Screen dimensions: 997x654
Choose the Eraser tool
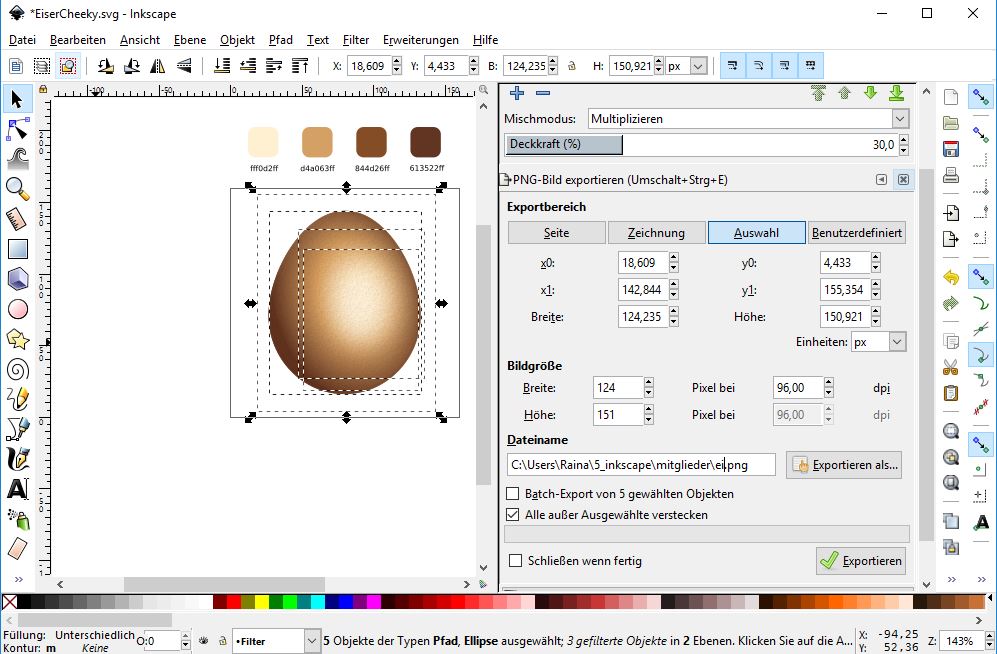click(17, 549)
